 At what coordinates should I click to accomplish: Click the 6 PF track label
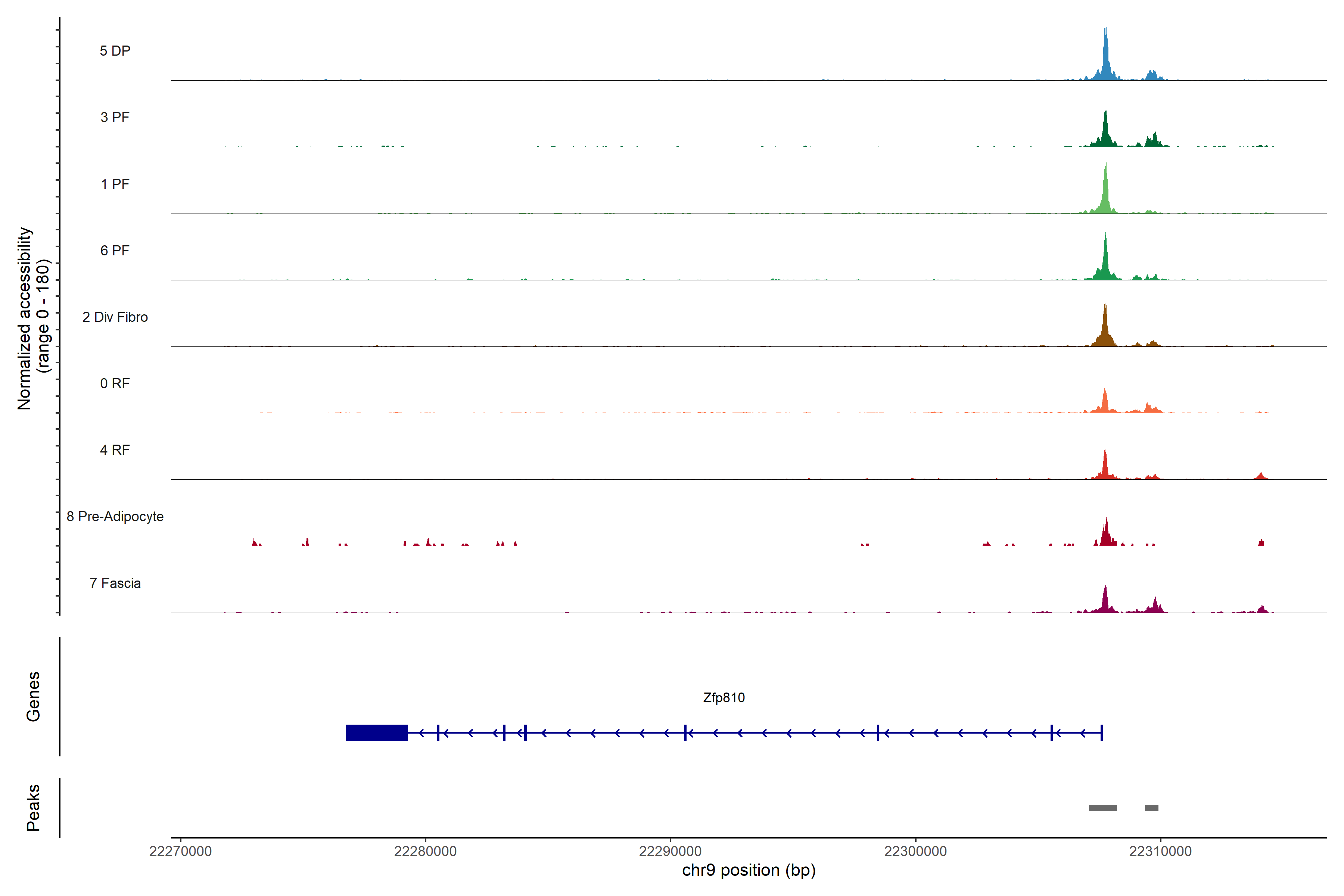(115, 250)
